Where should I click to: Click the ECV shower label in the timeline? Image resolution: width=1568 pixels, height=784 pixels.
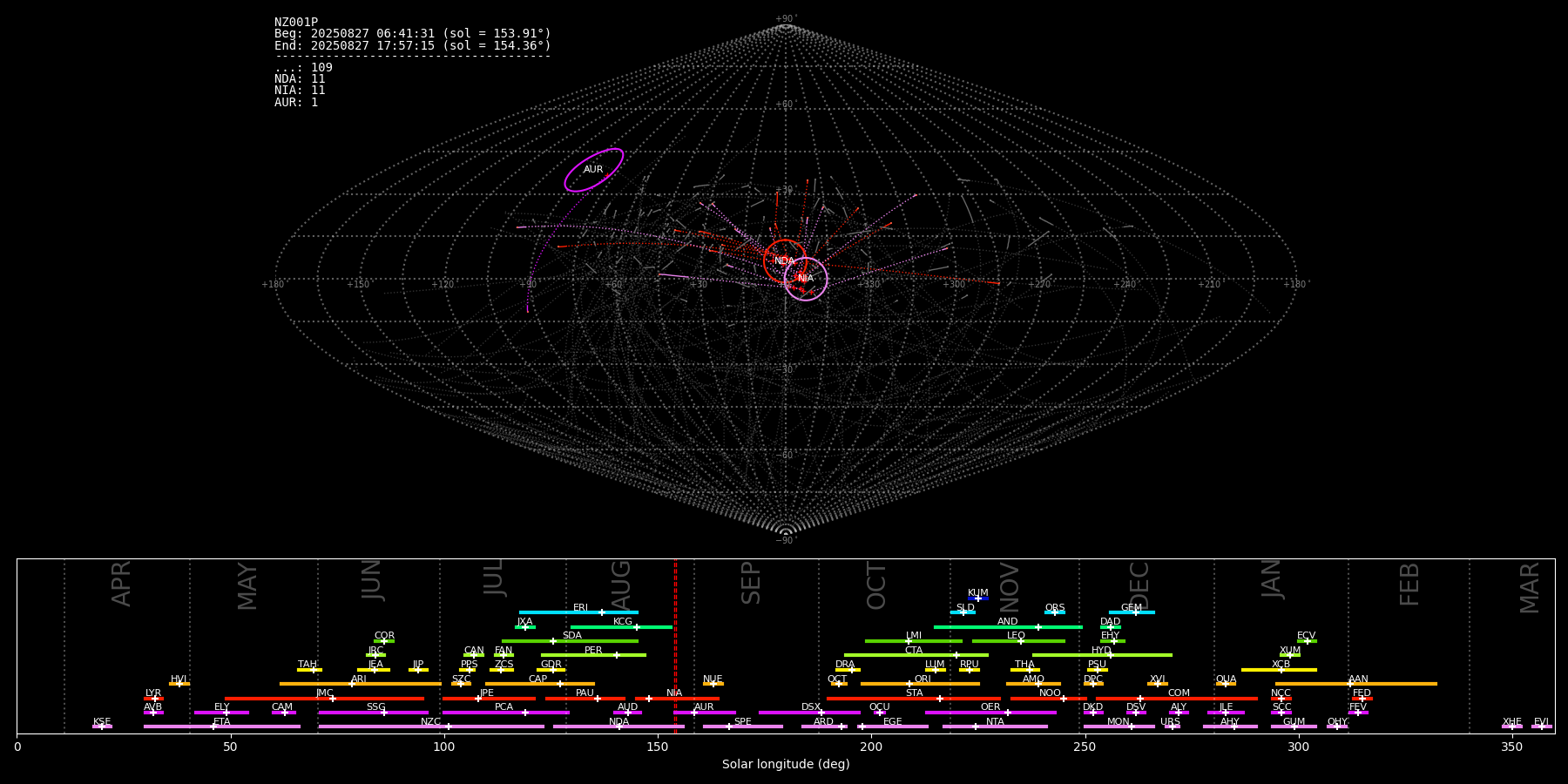point(1307,636)
